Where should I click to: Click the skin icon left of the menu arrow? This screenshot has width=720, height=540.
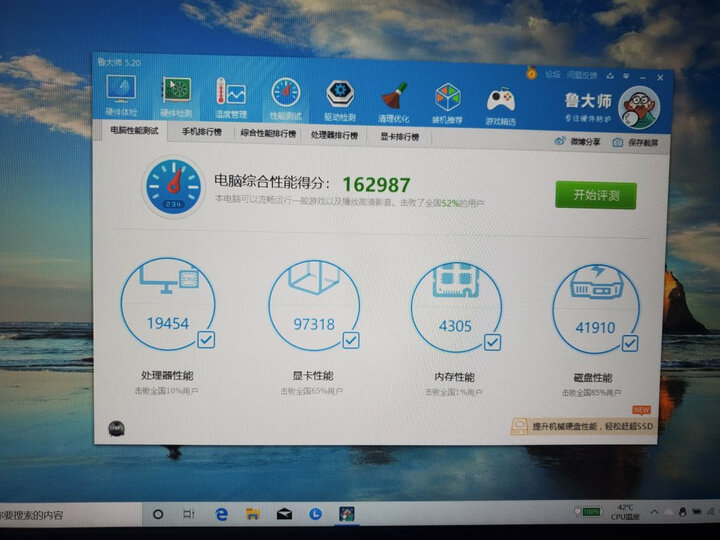point(610,76)
